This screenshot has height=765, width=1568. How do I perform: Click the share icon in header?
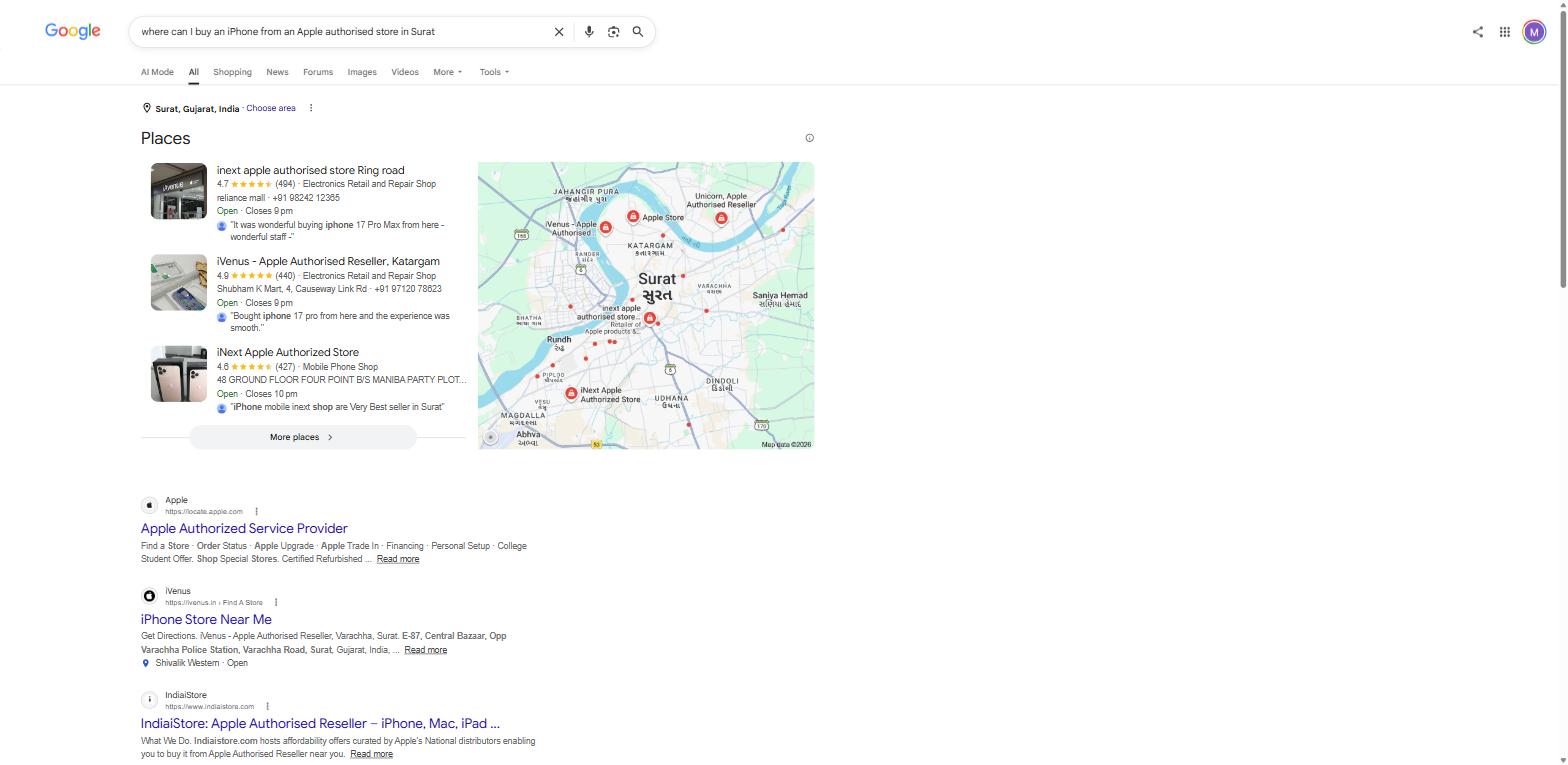(1478, 32)
